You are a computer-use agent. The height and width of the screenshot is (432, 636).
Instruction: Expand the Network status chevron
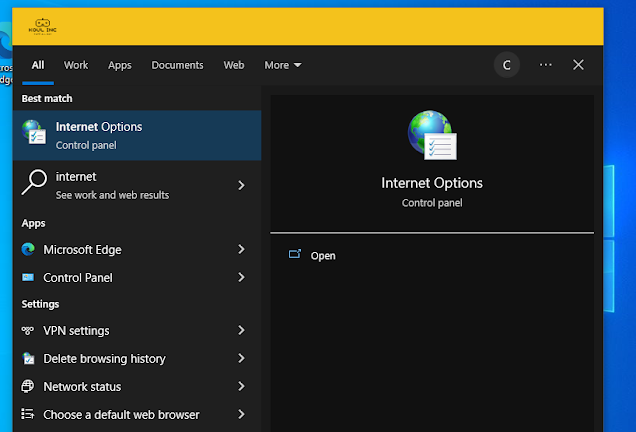241,386
